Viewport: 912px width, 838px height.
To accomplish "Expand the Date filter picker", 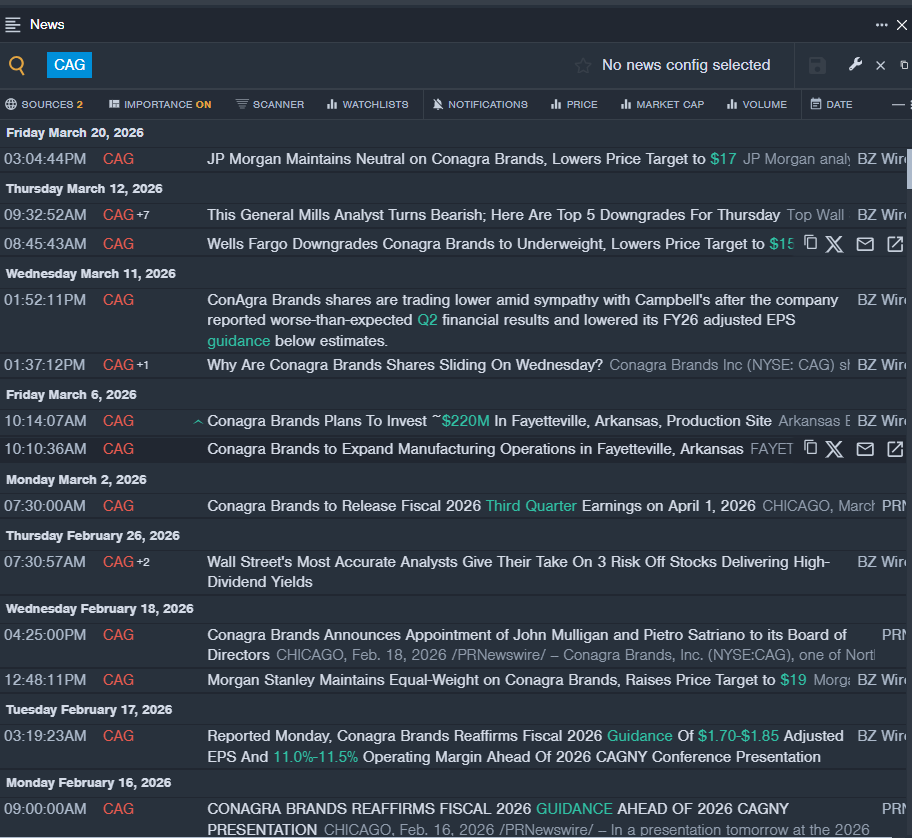I will 831,104.
